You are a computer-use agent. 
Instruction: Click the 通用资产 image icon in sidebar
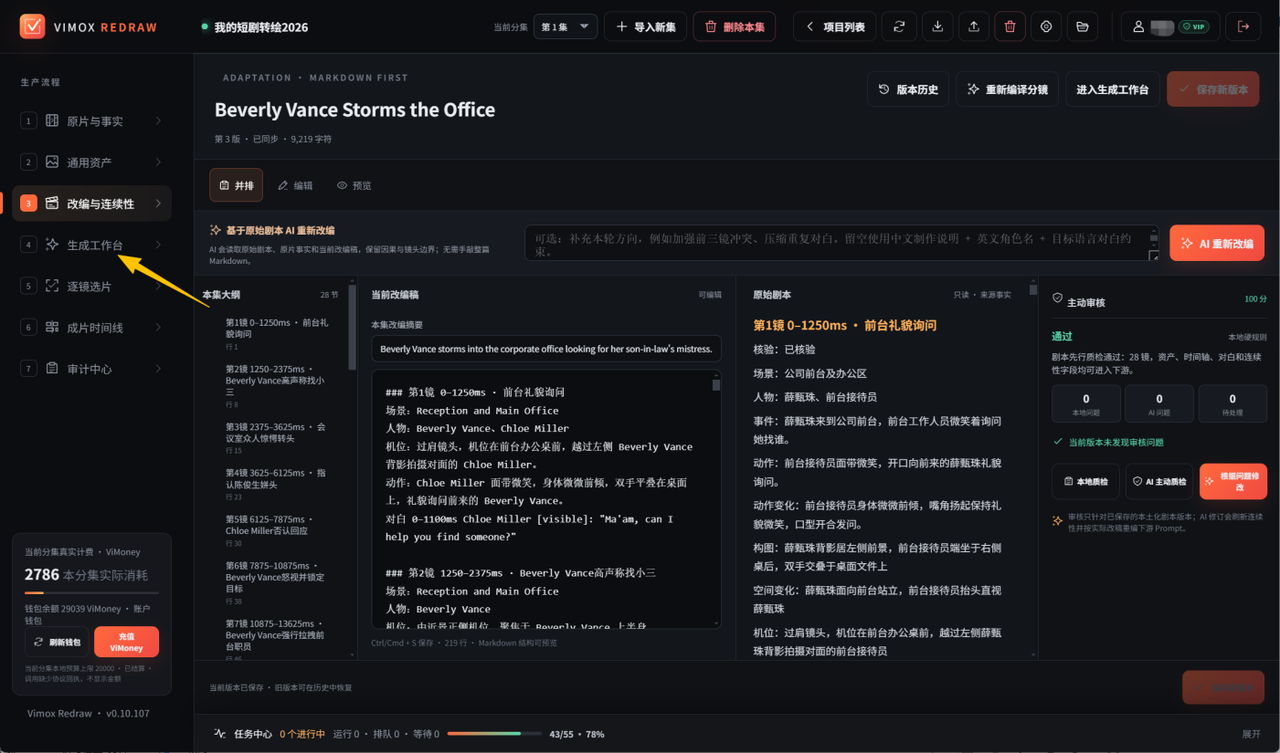[52, 162]
